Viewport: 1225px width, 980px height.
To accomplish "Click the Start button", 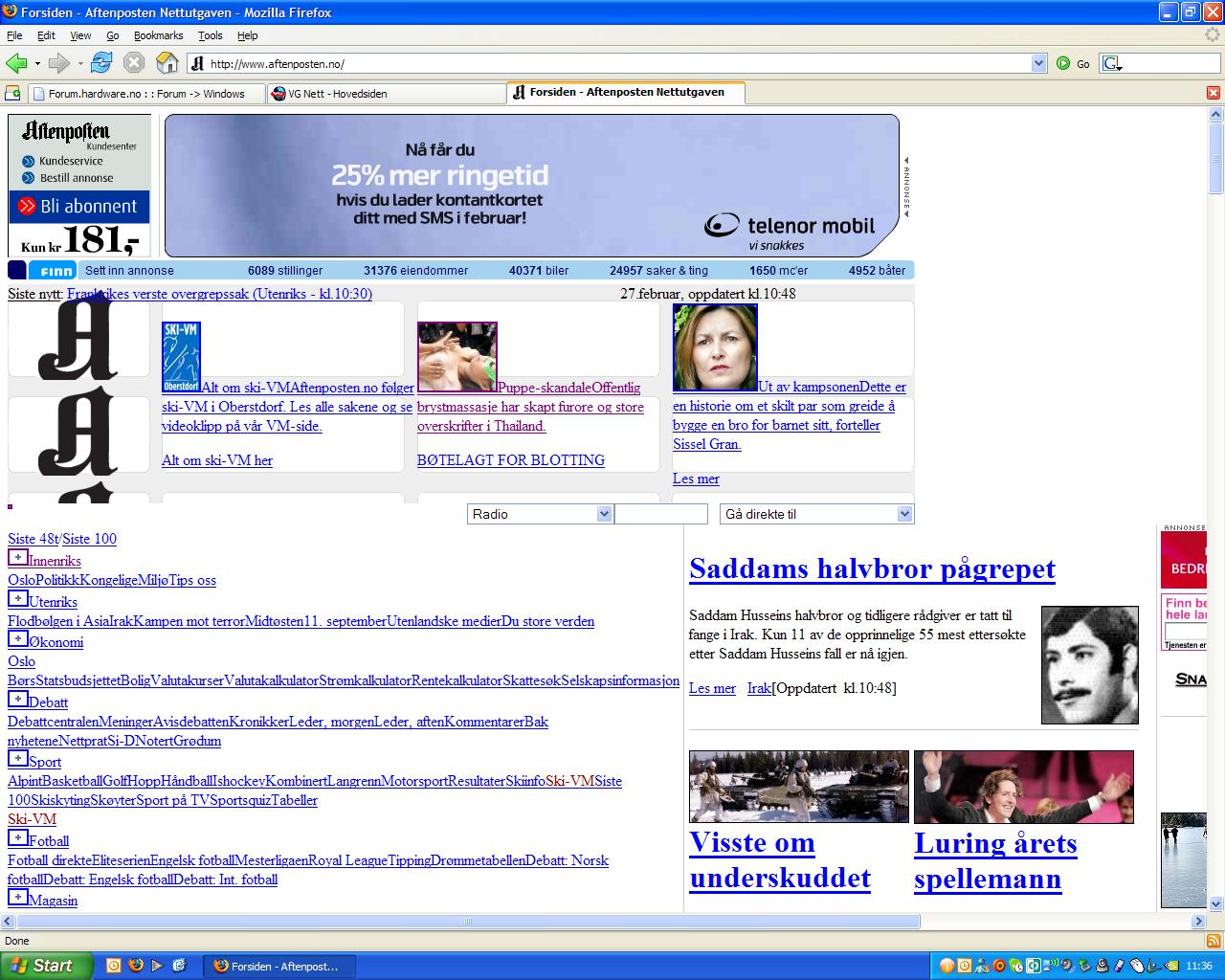I will tap(46, 966).
